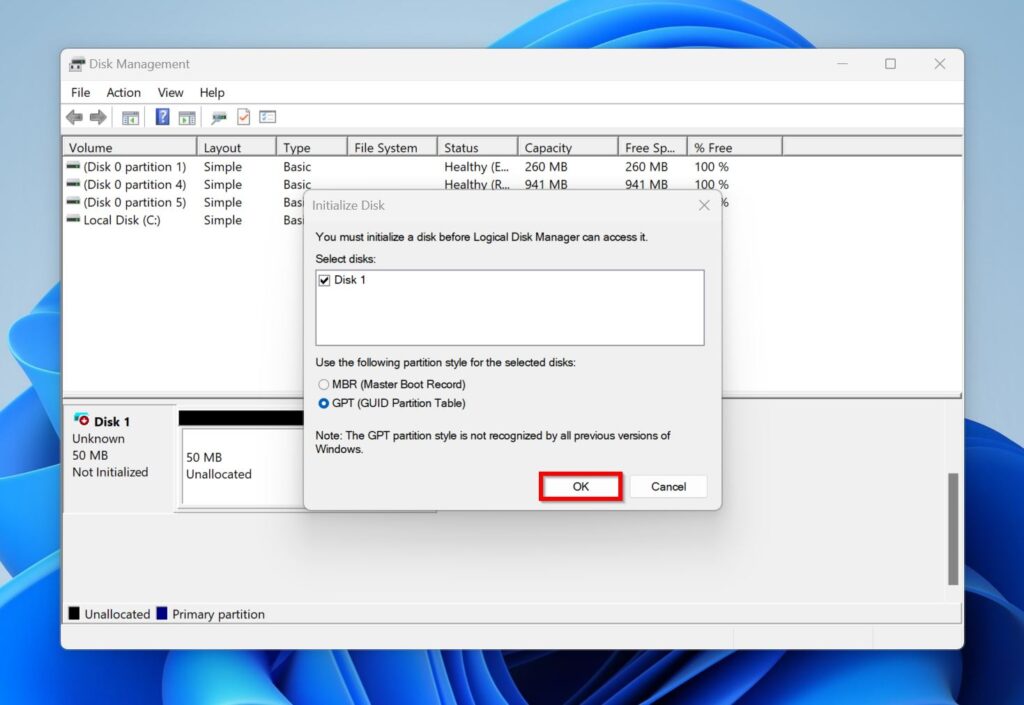The image size is (1024, 705).
Task: Click the settings list toolbar icon
Action: 267,118
